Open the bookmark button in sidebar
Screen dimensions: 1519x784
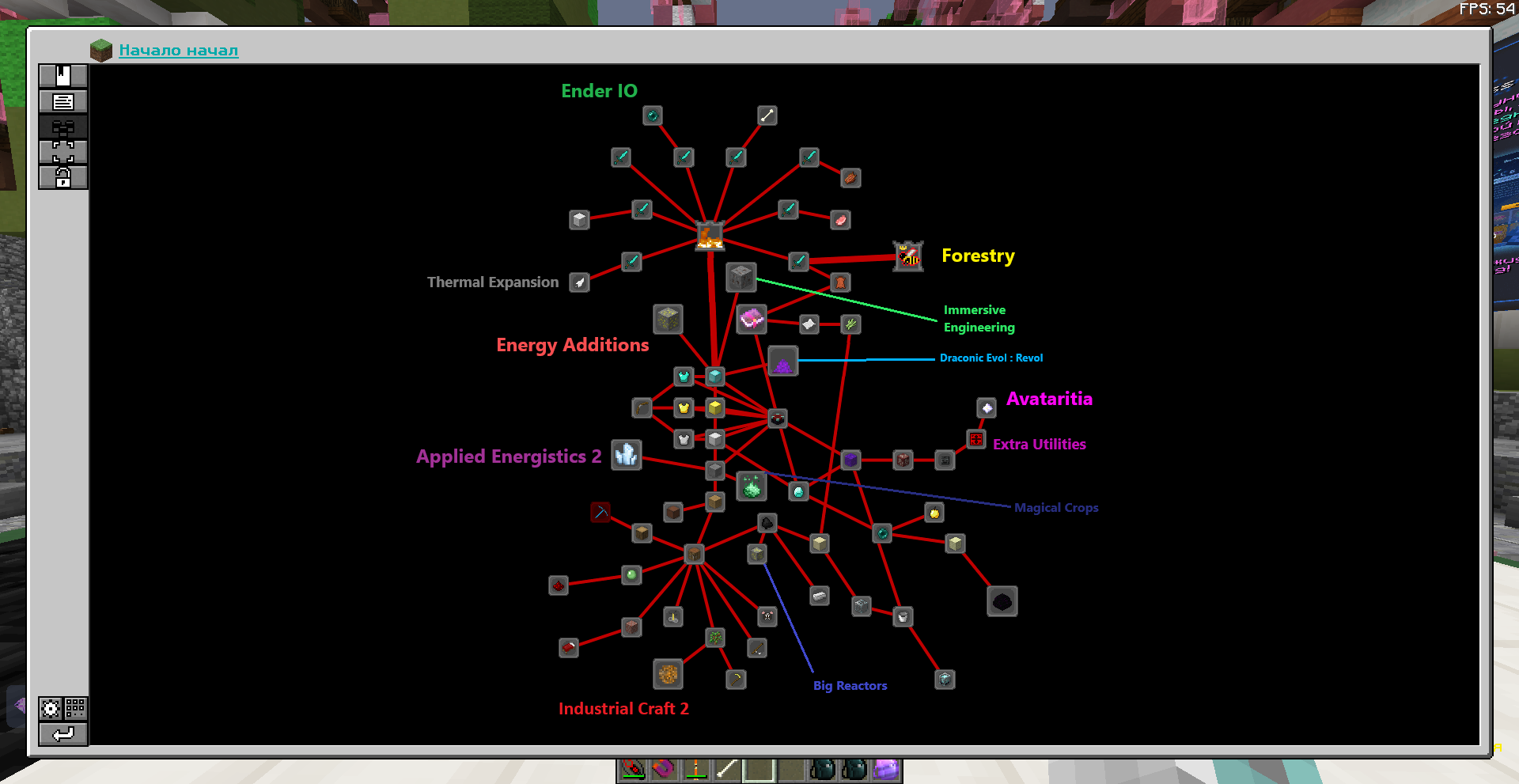(x=63, y=76)
